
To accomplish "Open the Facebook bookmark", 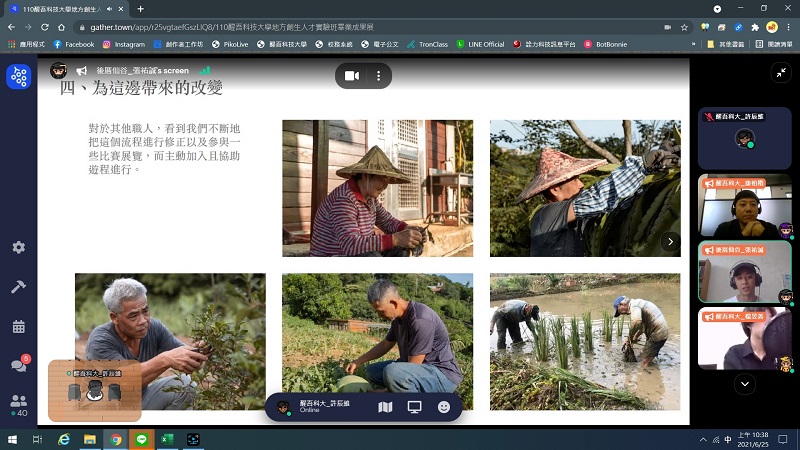I will click(74, 44).
